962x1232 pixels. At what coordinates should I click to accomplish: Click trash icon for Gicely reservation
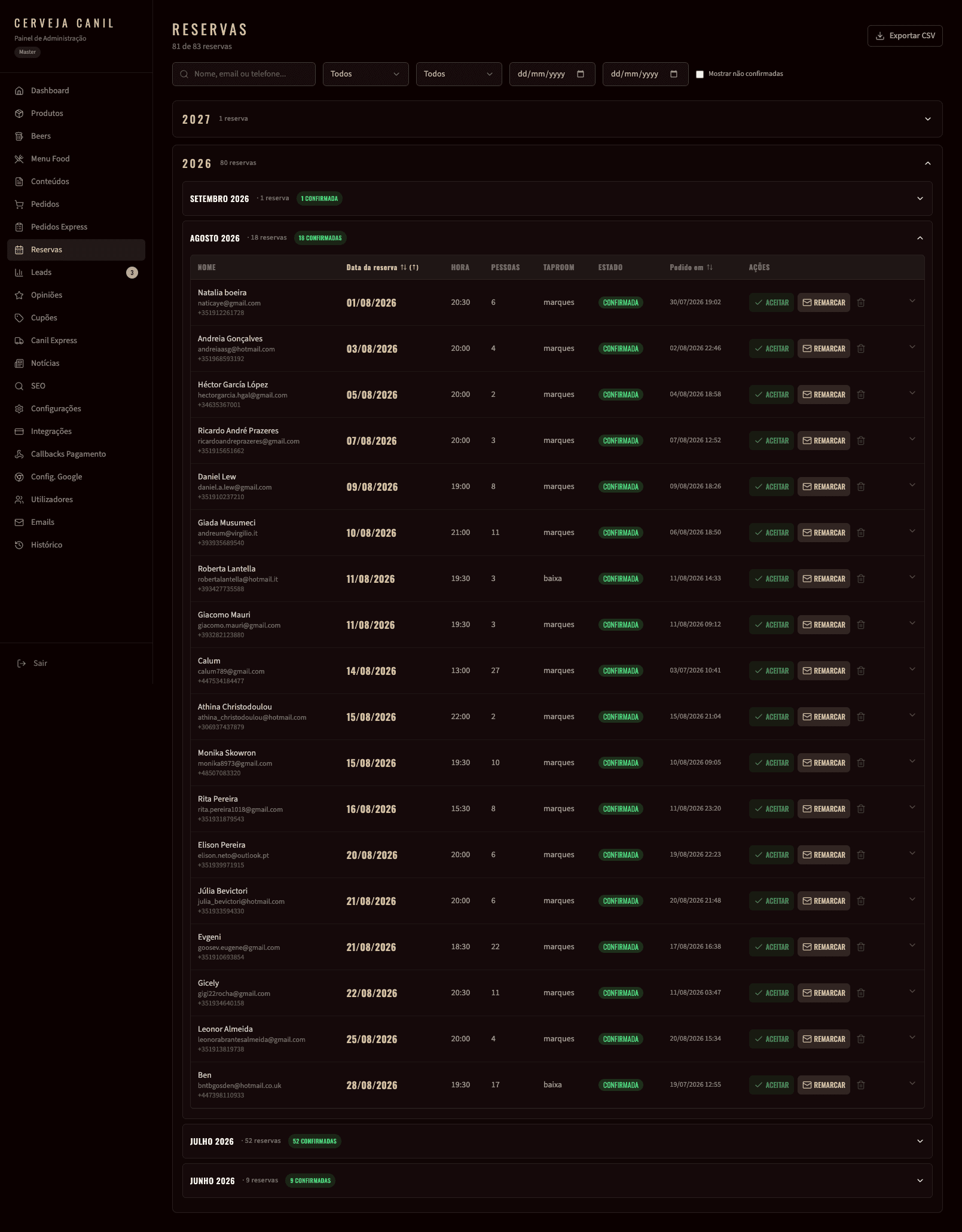click(x=861, y=993)
